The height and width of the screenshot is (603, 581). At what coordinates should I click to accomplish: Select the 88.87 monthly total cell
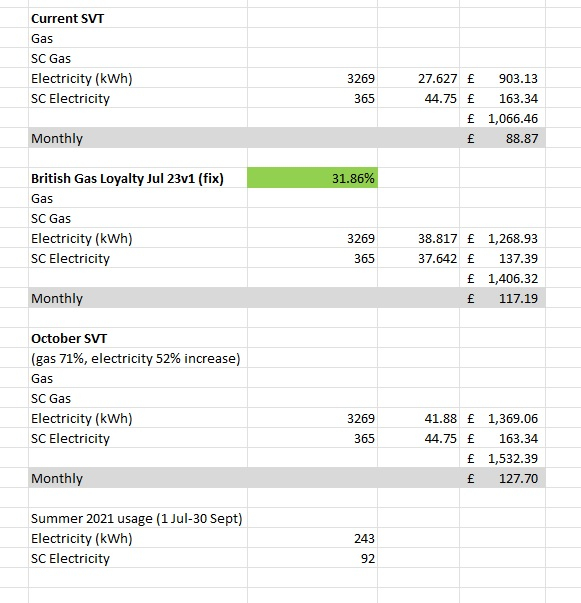click(x=503, y=138)
